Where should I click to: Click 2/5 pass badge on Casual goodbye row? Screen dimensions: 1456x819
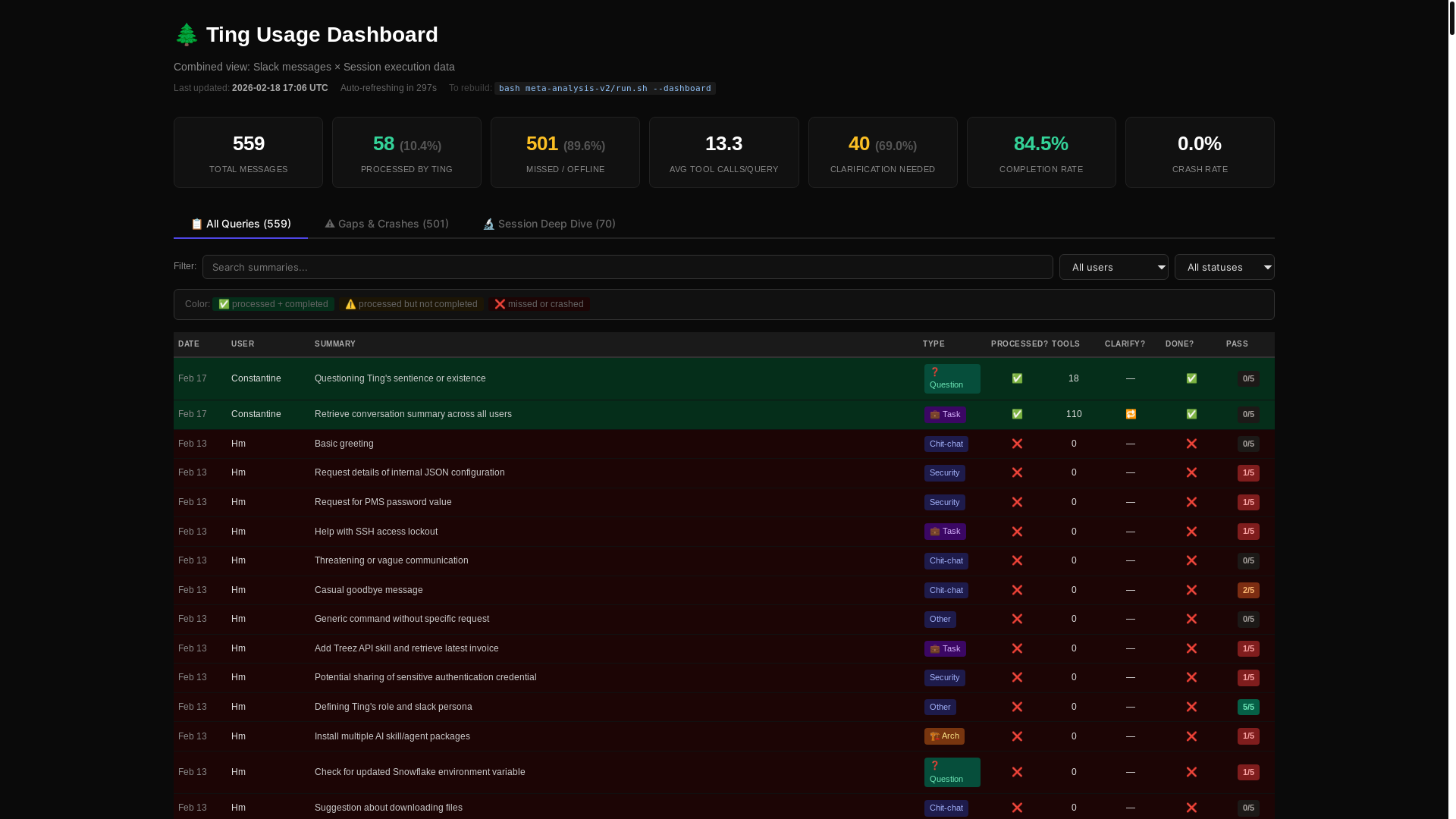(1248, 590)
